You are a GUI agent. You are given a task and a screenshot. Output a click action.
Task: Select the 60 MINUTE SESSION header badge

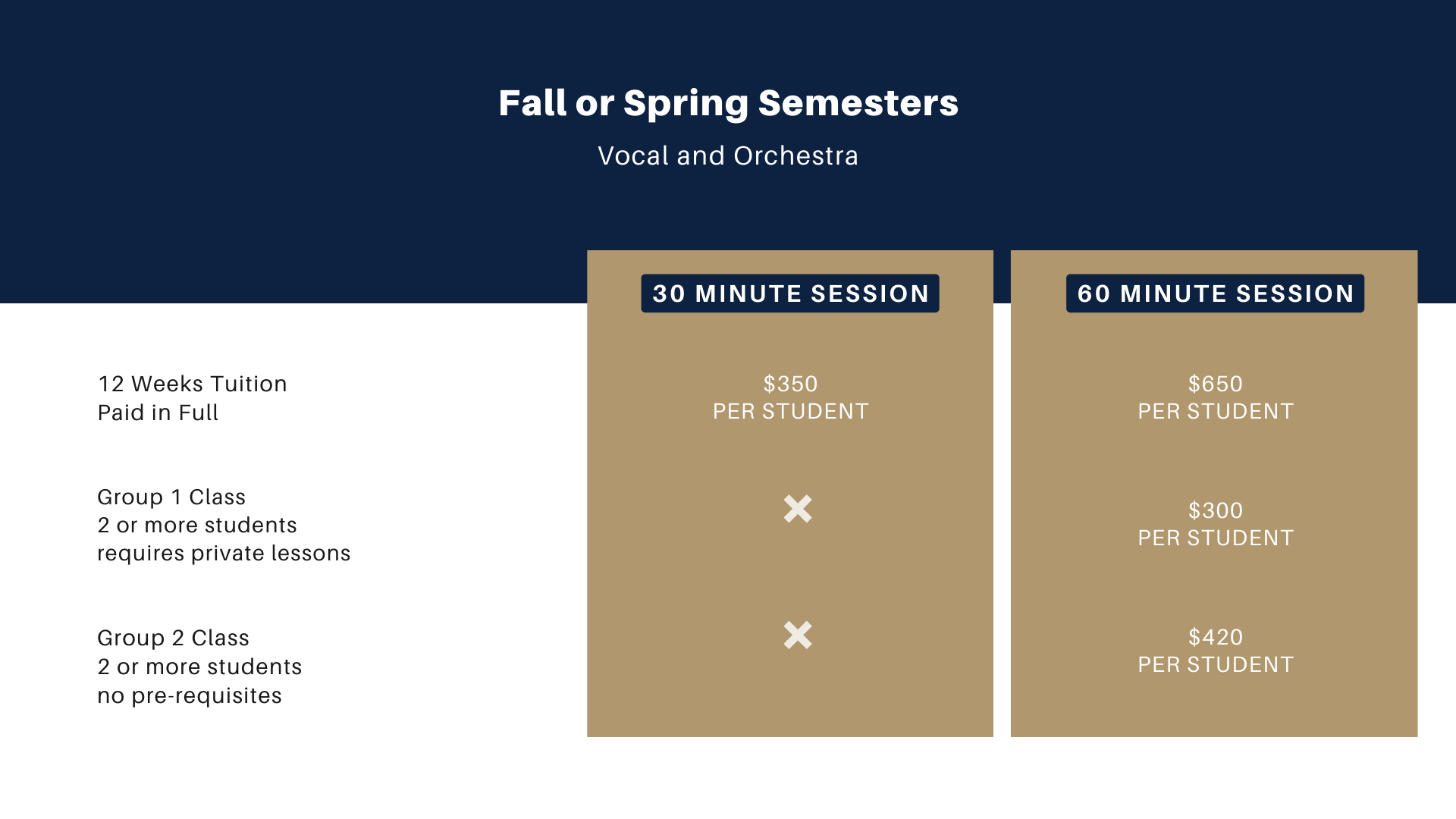coord(1215,293)
